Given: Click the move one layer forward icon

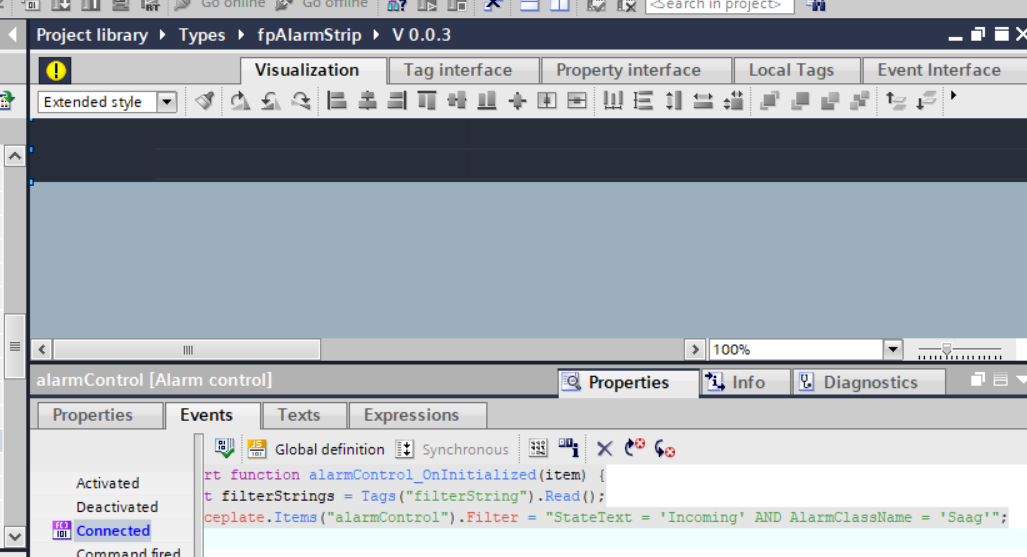Looking at the screenshot, I should pyautogui.click(x=830, y=101).
